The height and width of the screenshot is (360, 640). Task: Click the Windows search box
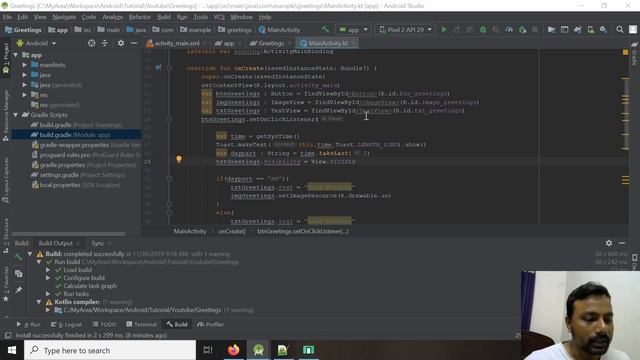(x=110, y=350)
